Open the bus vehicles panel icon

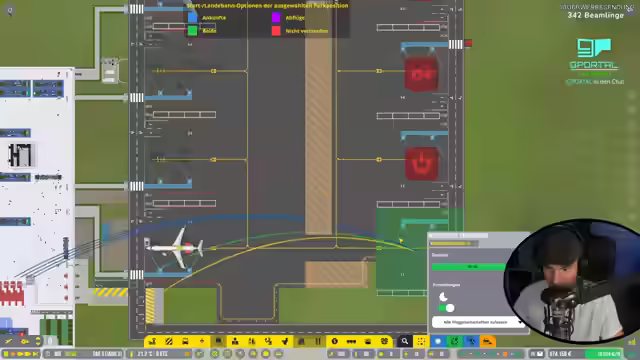coord(185,341)
